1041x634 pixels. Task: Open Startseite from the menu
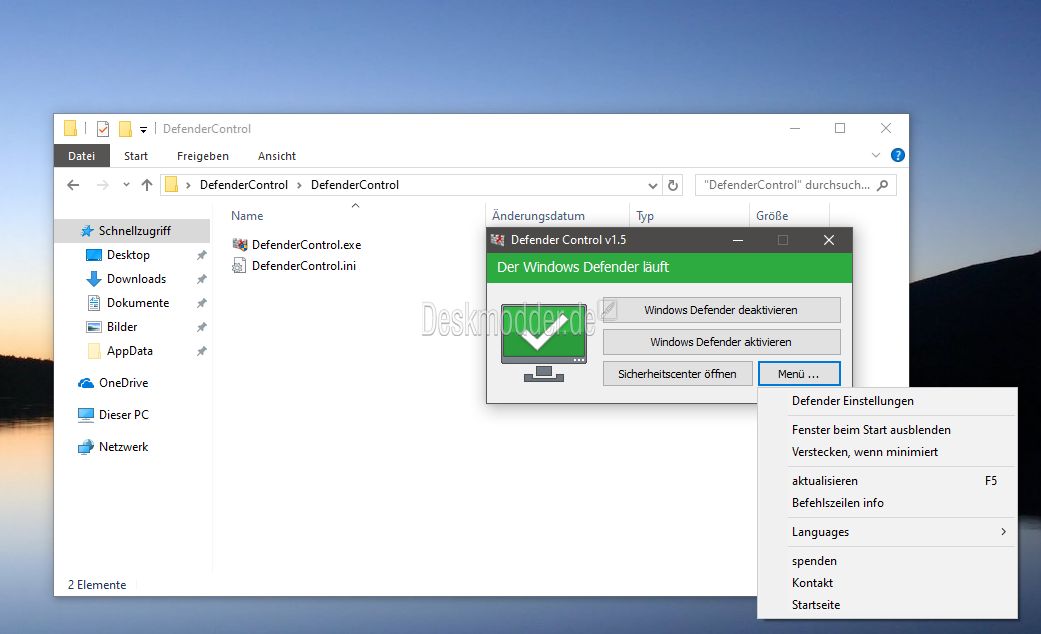tap(816, 605)
